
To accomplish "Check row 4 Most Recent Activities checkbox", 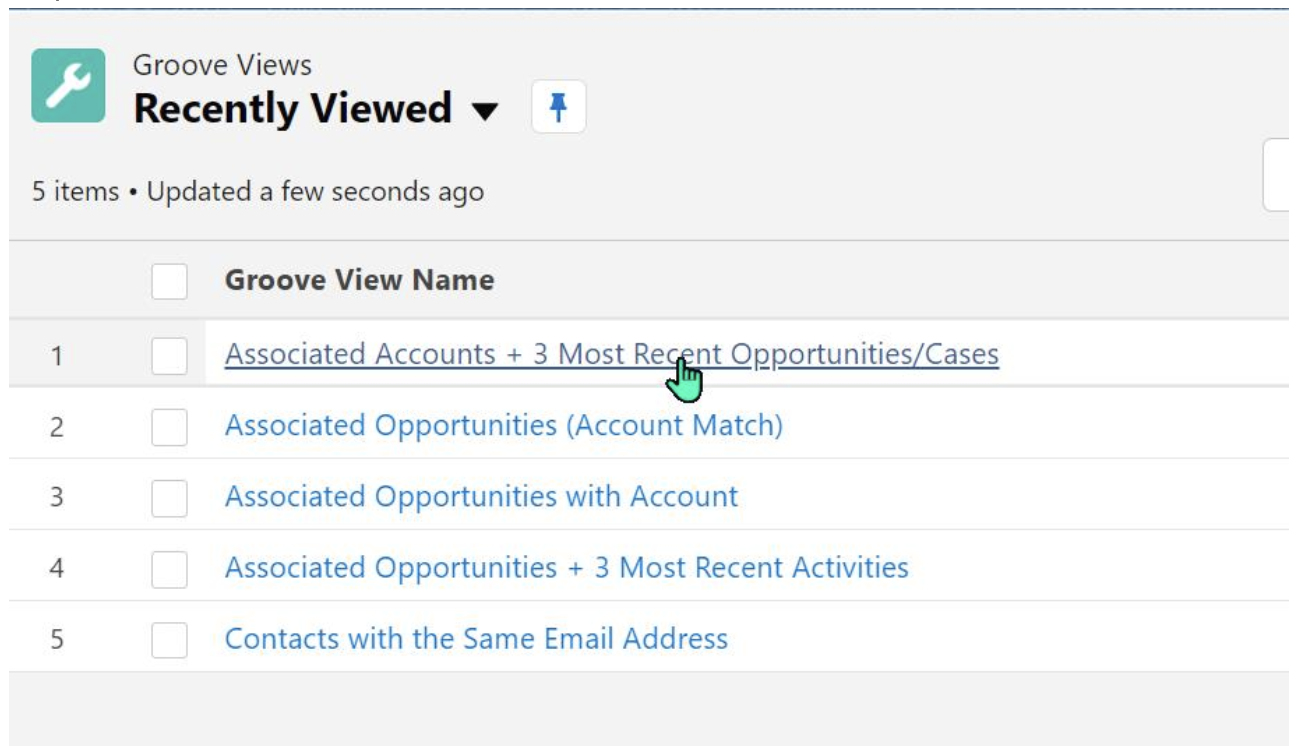I will tap(170, 569).
